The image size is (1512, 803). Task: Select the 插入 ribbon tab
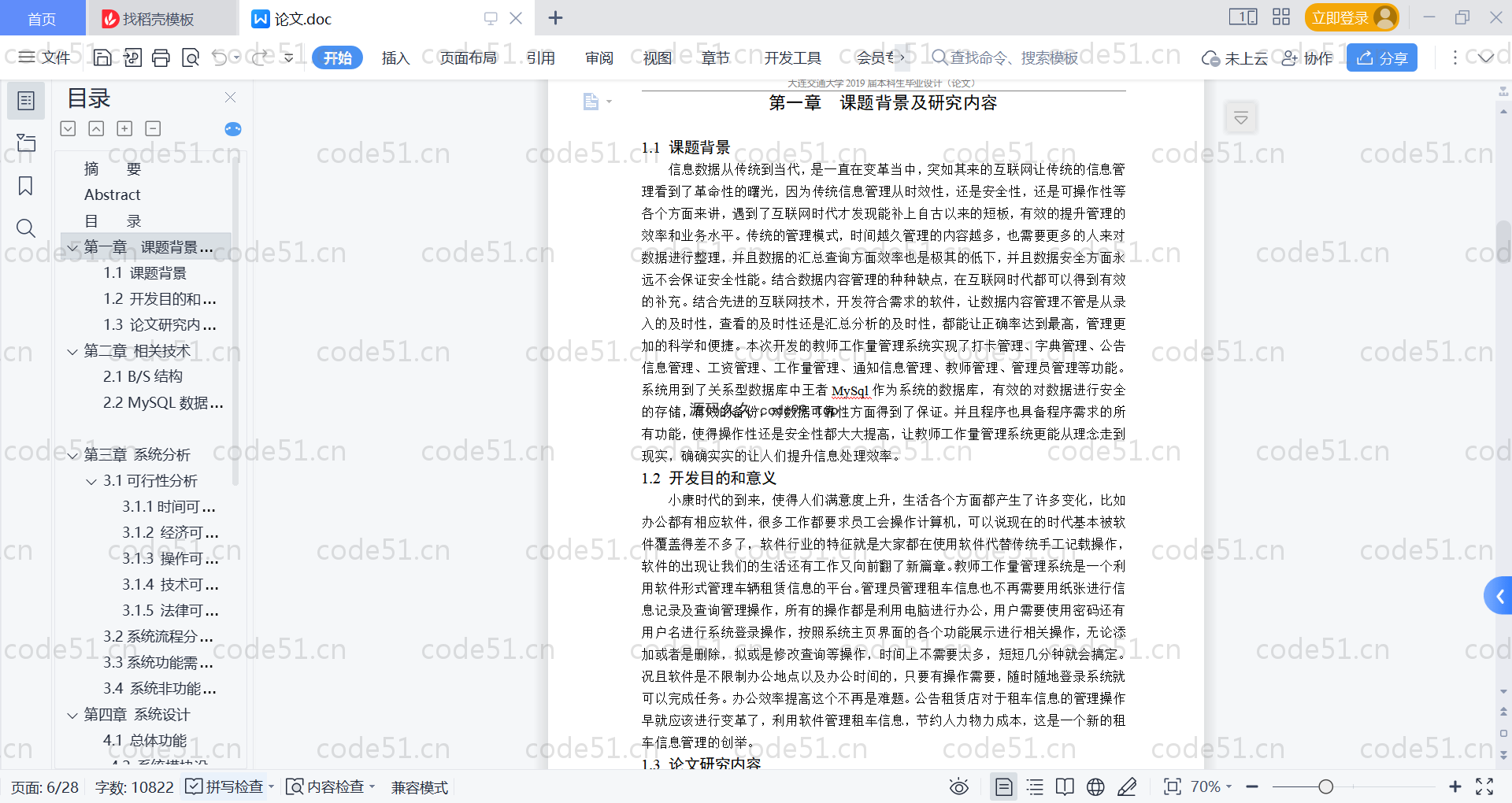coord(395,57)
